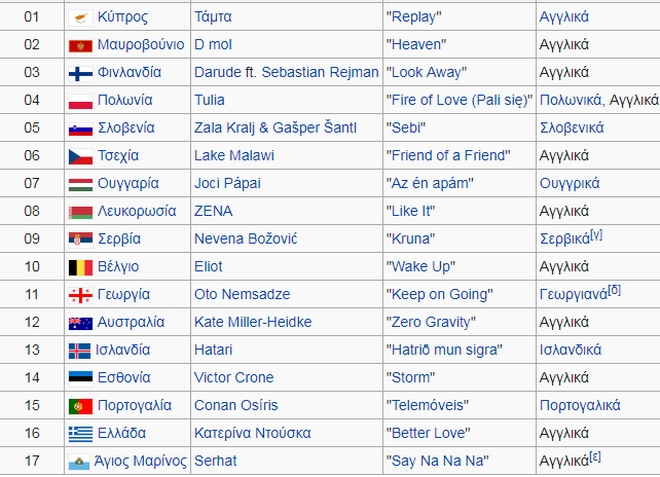This screenshot has height=477, width=660.
Task: Open the Κύπρος country link
Action: pos(123,18)
